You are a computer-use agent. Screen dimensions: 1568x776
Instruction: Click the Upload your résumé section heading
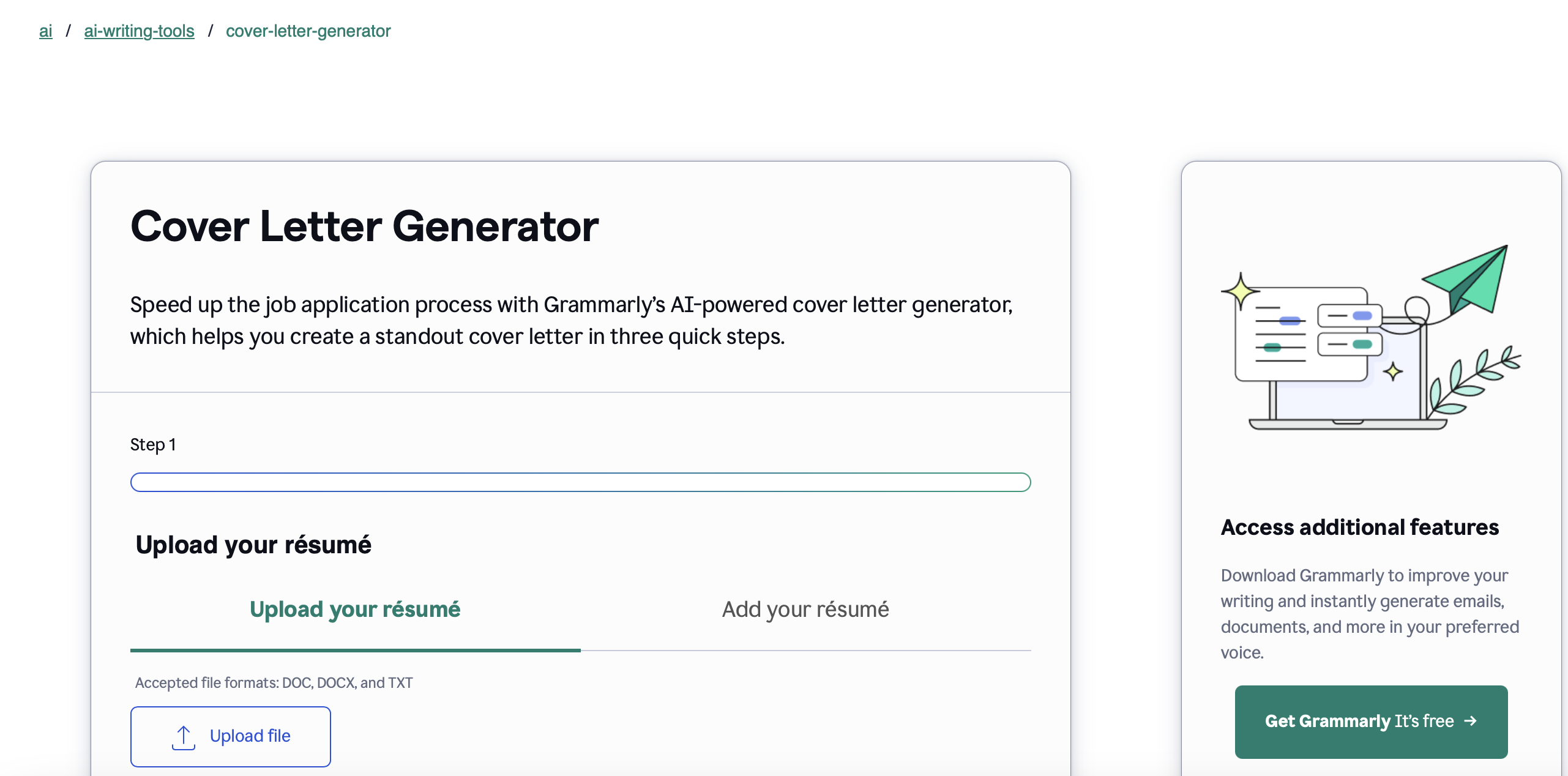[253, 545]
